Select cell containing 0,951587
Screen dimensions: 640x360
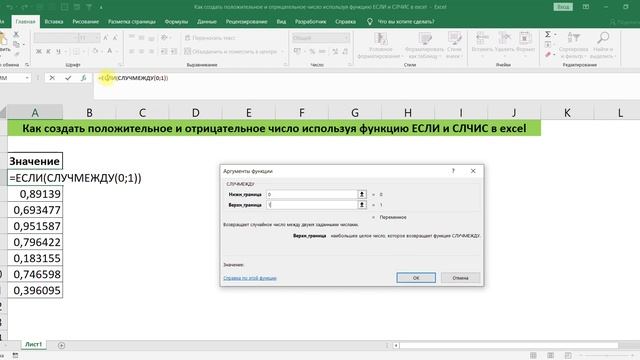click(x=35, y=226)
